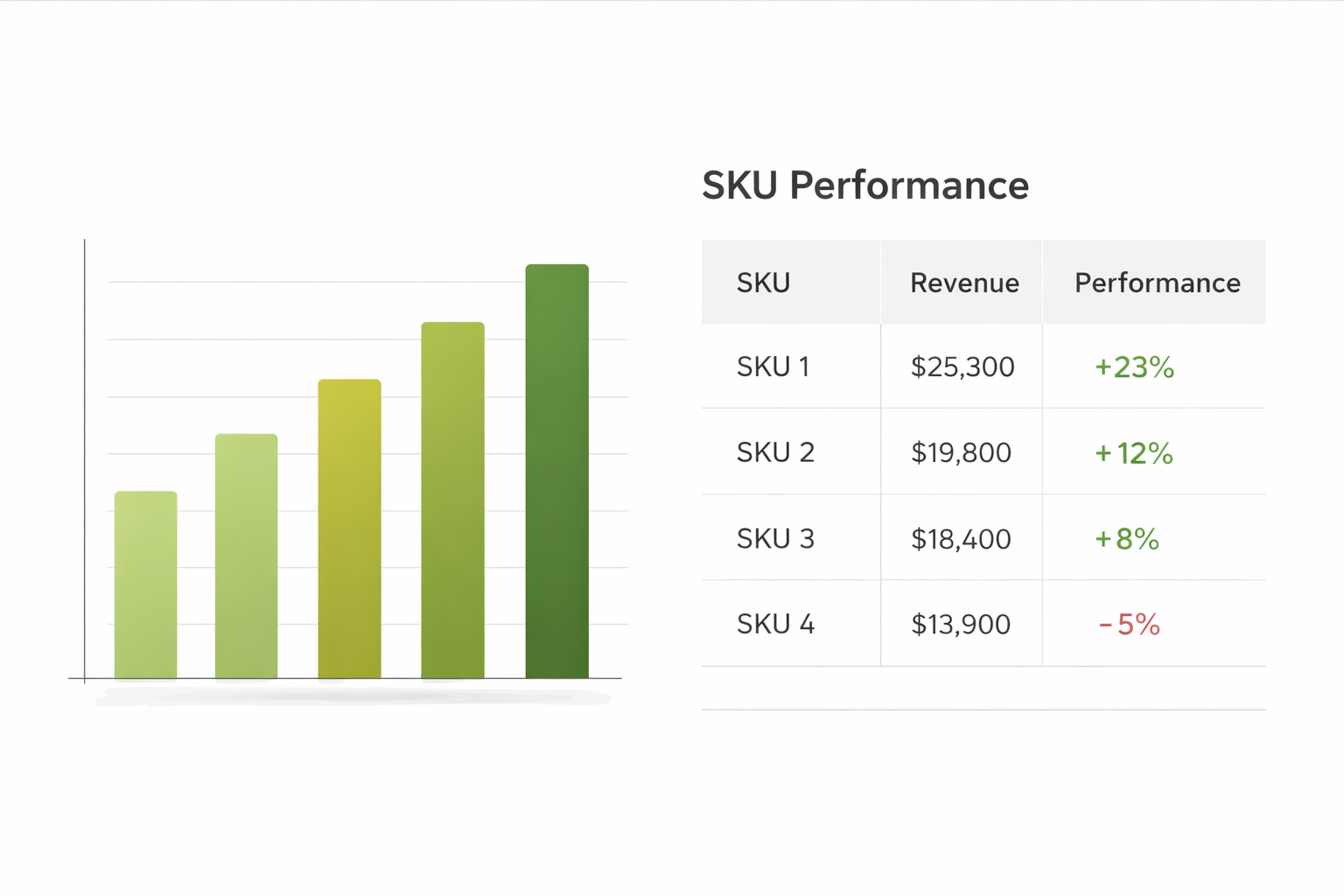Select the fourth olive green bar
This screenshot has height=896, width=1344.
(452, 500)
